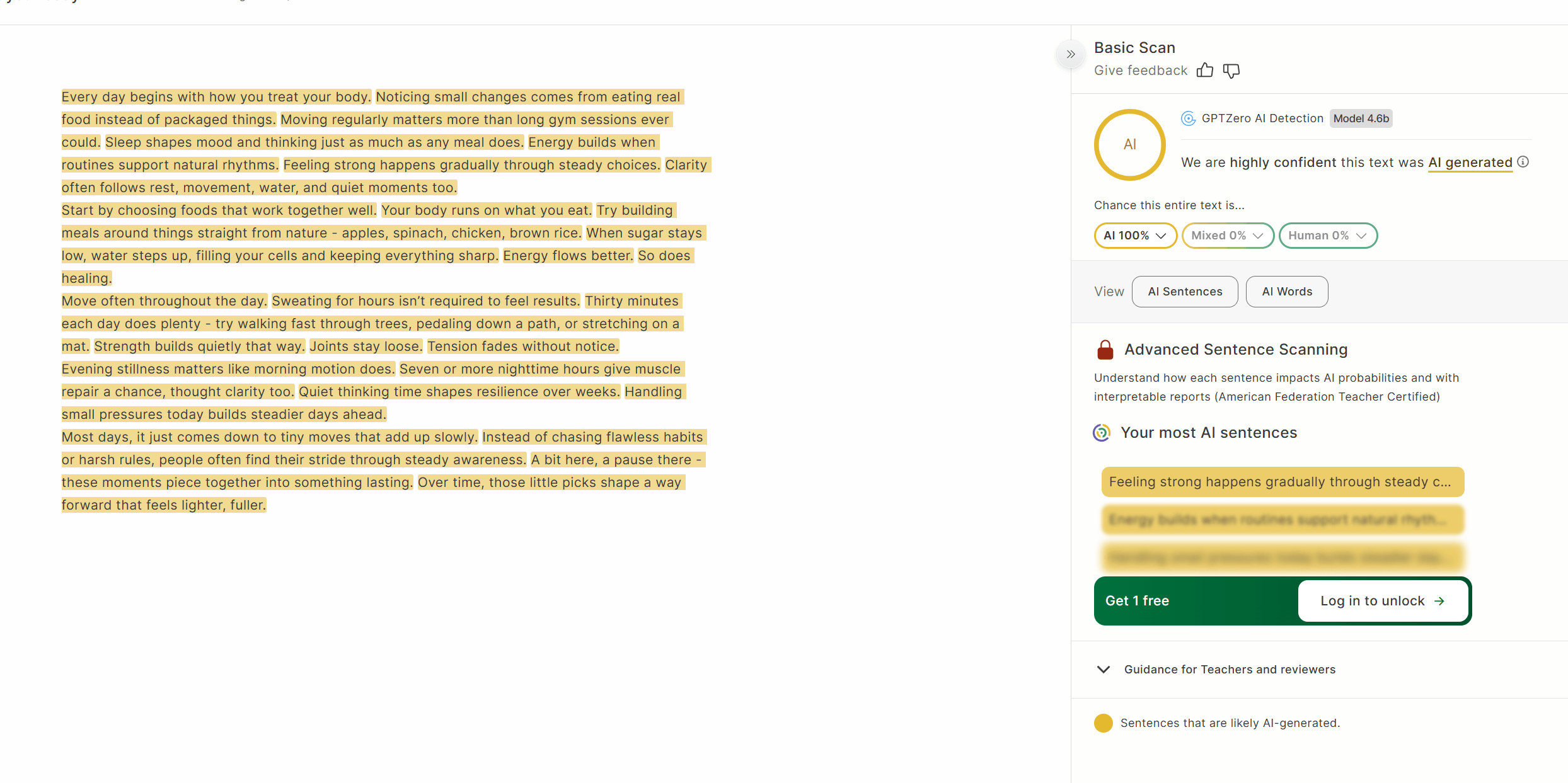Click the yellow AI-generated legend dot

click(x=1103, y=723)
